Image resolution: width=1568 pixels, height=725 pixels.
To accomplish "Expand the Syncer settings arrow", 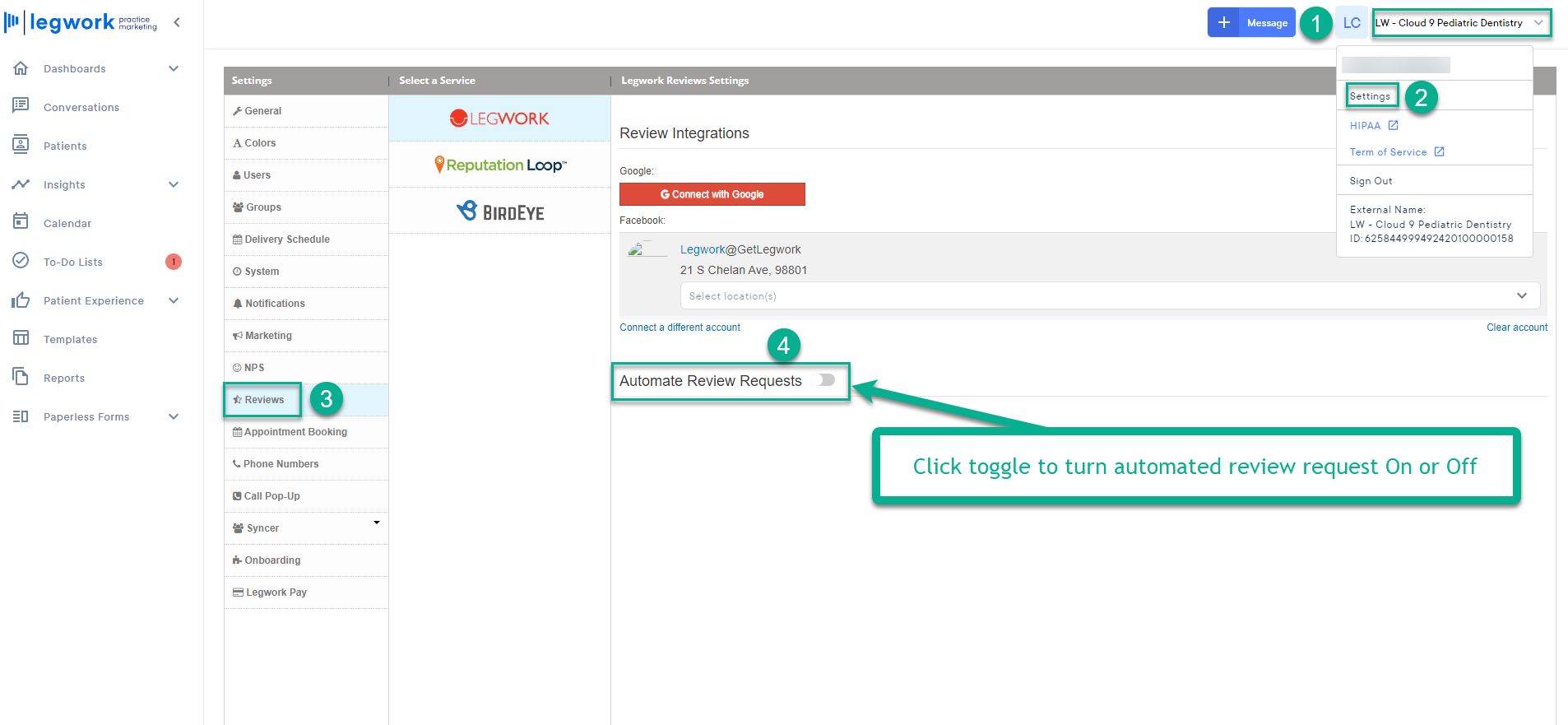I will point(377,523).
